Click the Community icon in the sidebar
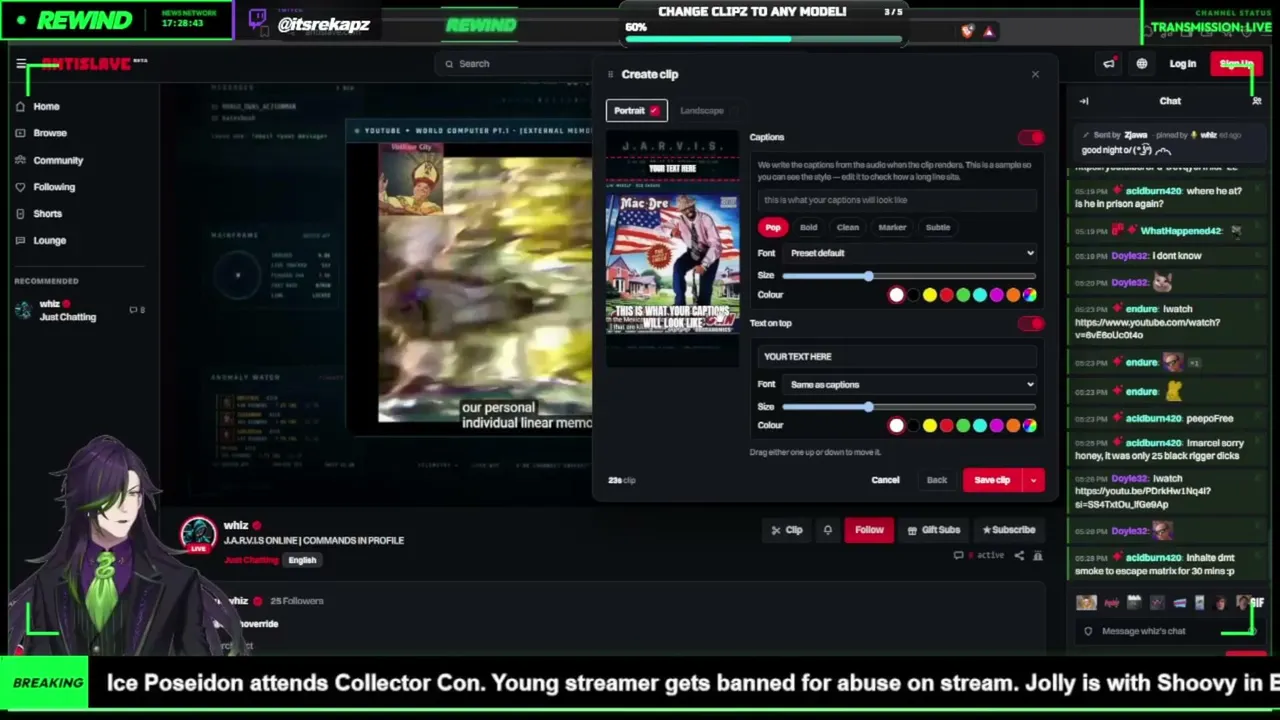 click(x=20, y=160)
